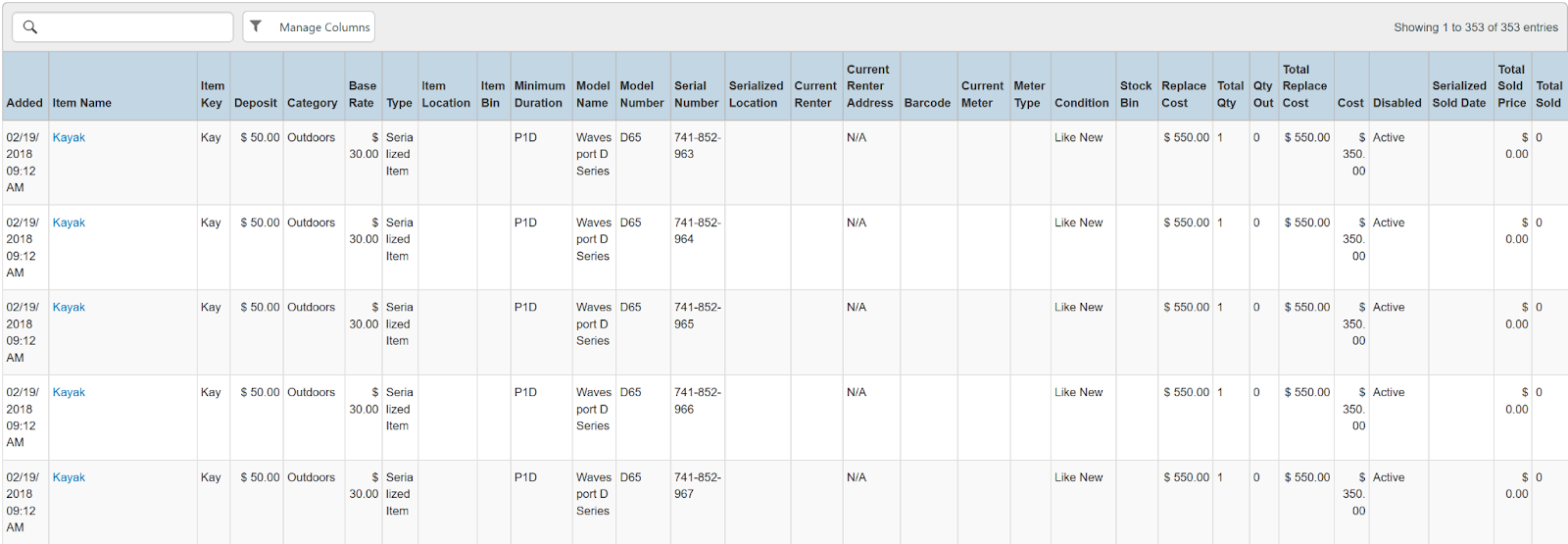Sort by the Minimum Duration column header
Screen dimensions: 1568x544
point(539,94)
